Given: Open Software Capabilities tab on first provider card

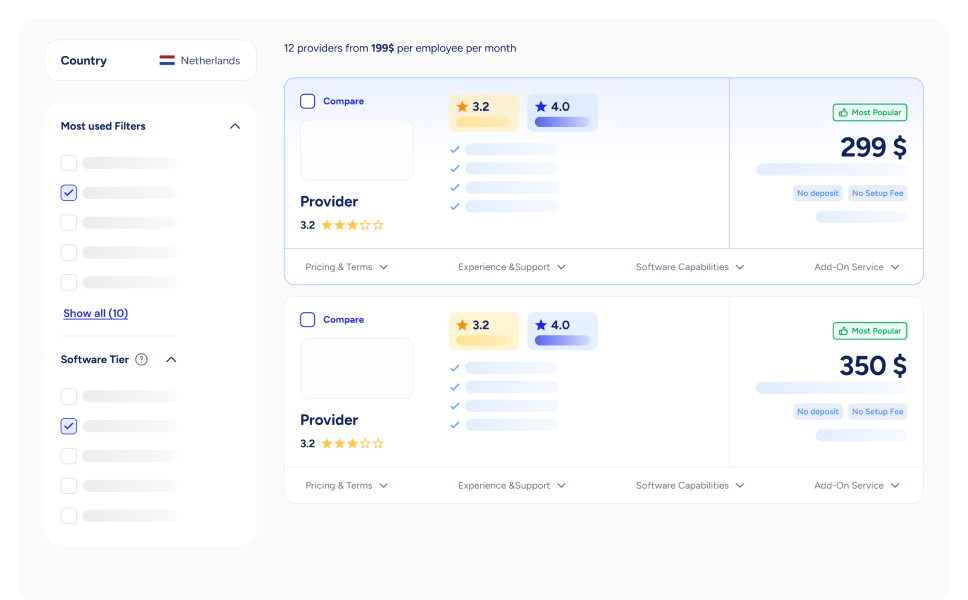Looking at the screenshot, I should pos(689,268).
